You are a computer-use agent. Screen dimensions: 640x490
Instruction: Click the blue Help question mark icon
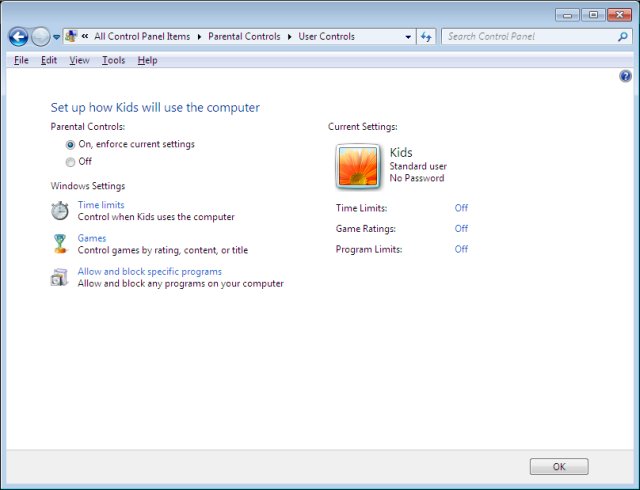click(x=625, y=76)
